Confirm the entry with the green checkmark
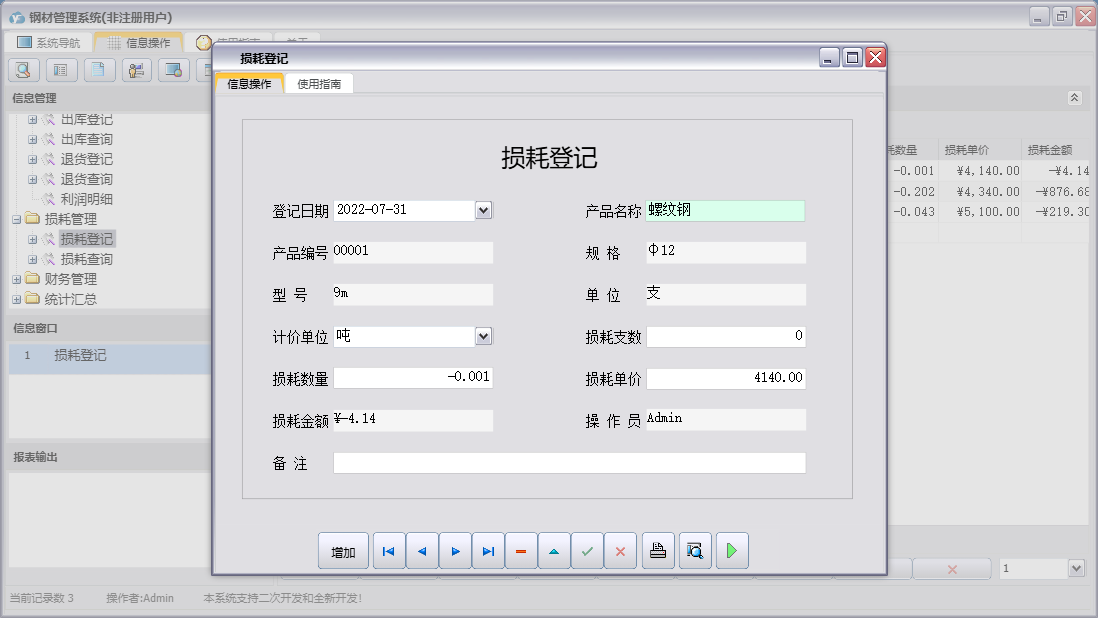Screen dimensions: 1098x618 pyautogui.click(x=587, y=550)
